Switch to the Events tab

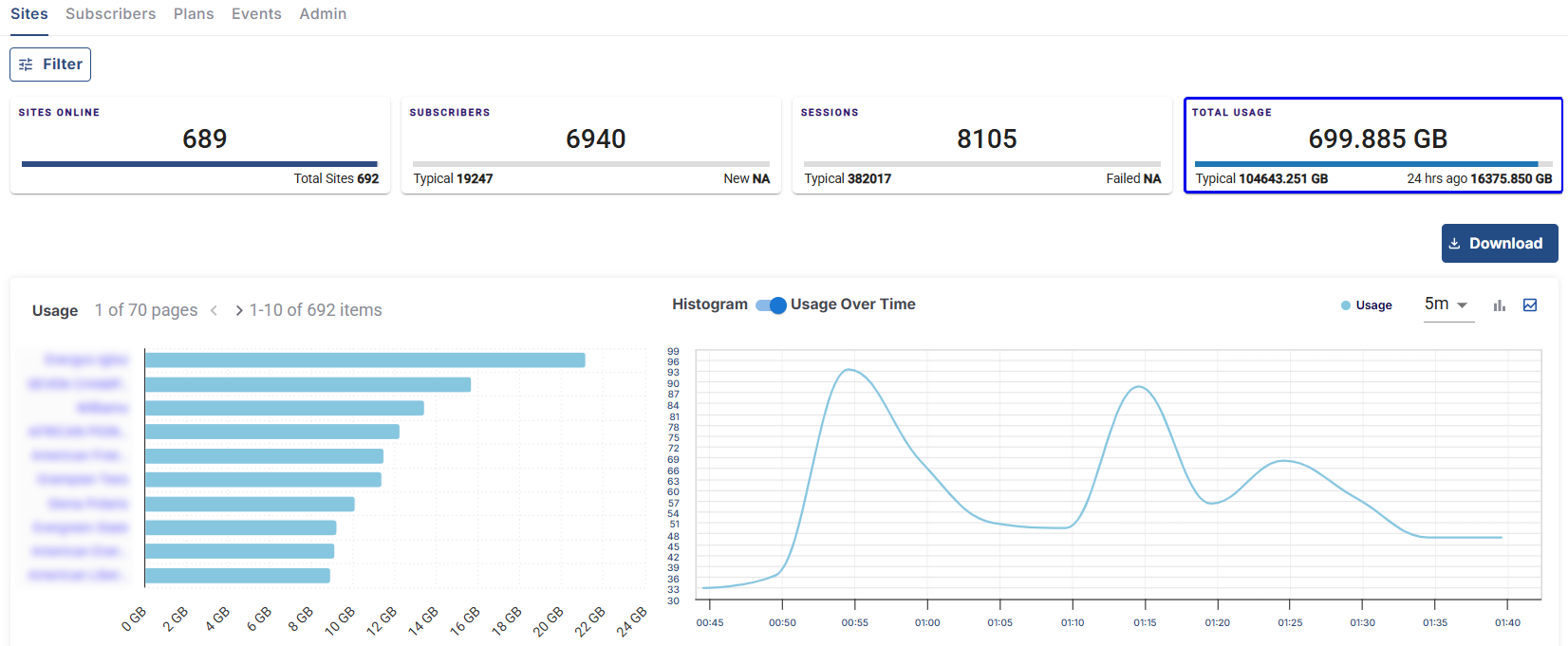[256, 14]
